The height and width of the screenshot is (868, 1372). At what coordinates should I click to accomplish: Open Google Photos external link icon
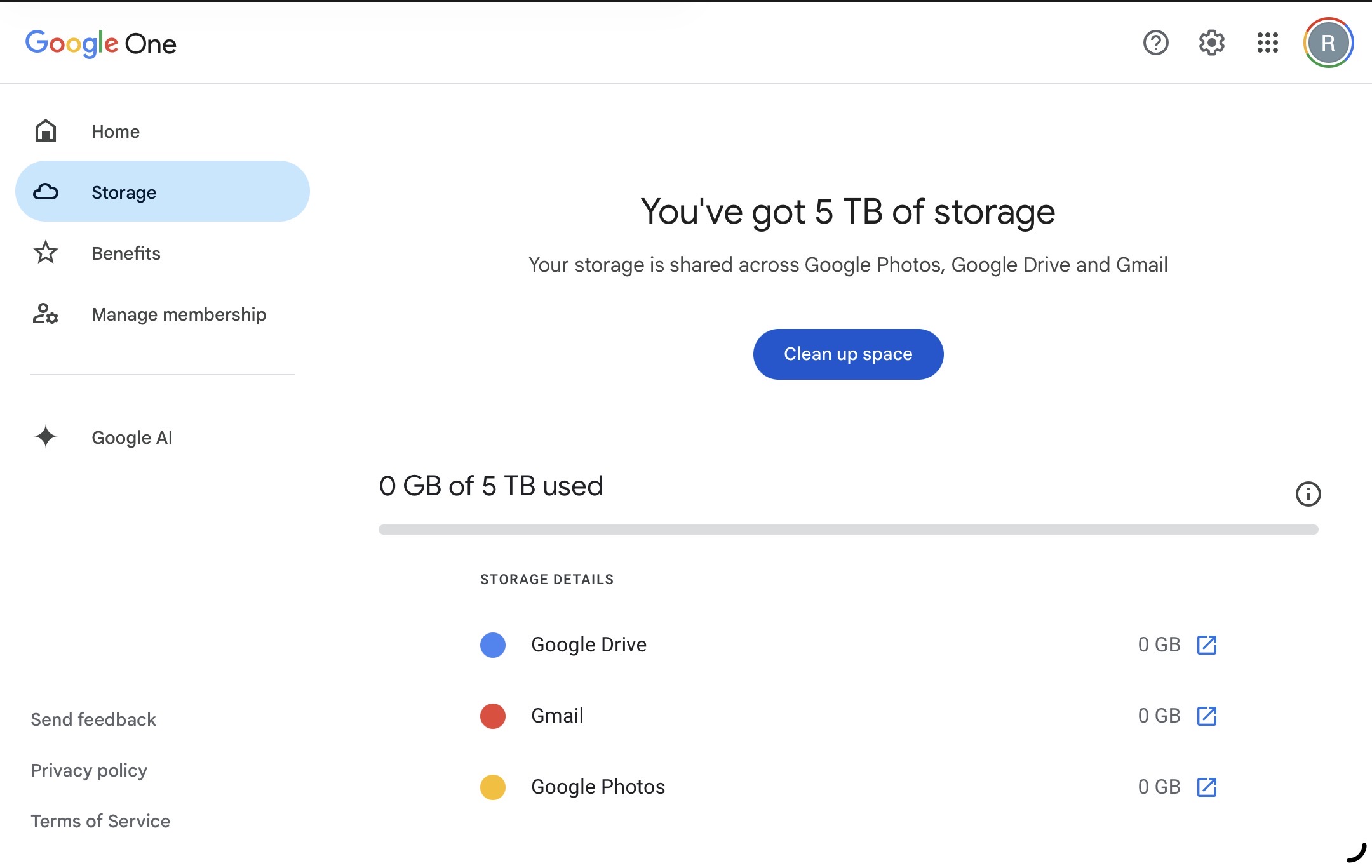tap(1206, 787)
